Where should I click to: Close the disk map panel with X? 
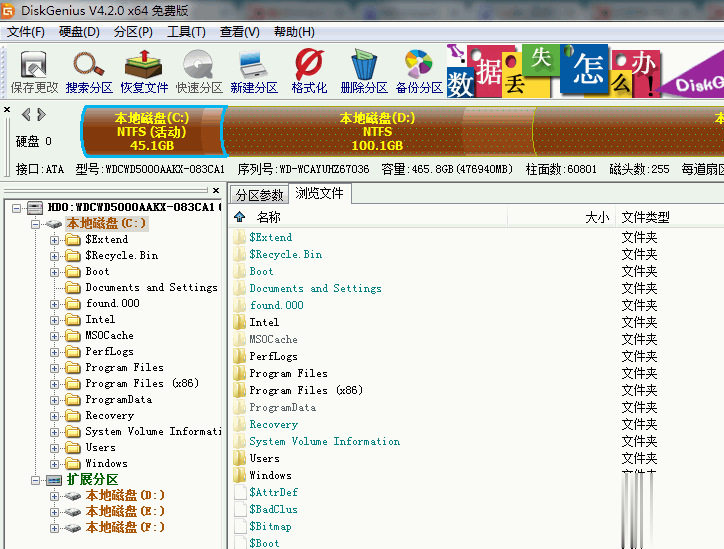tap(7, 109)
